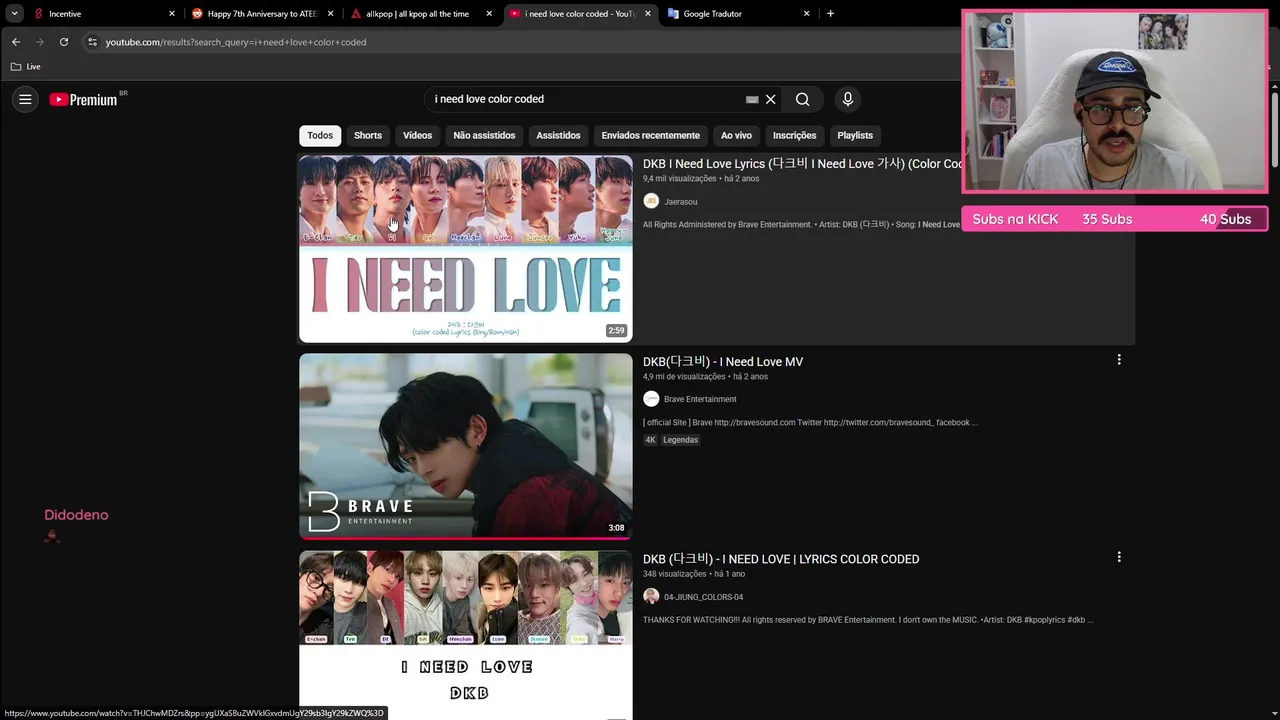View site information icon in address bar

(92, 42)
